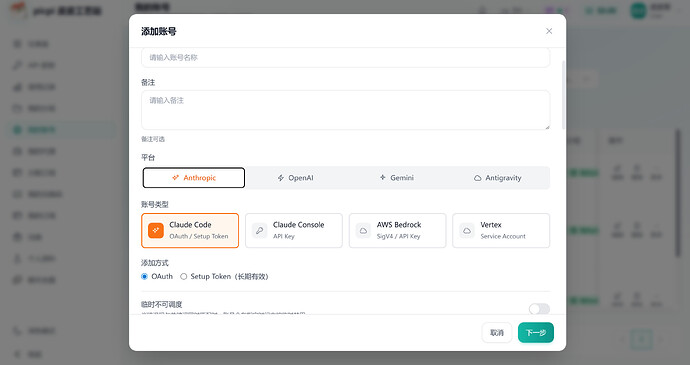Close the 添加账号 dialog with the X
The height and width of the screenshot is (365, 690).
pos(549,31)
